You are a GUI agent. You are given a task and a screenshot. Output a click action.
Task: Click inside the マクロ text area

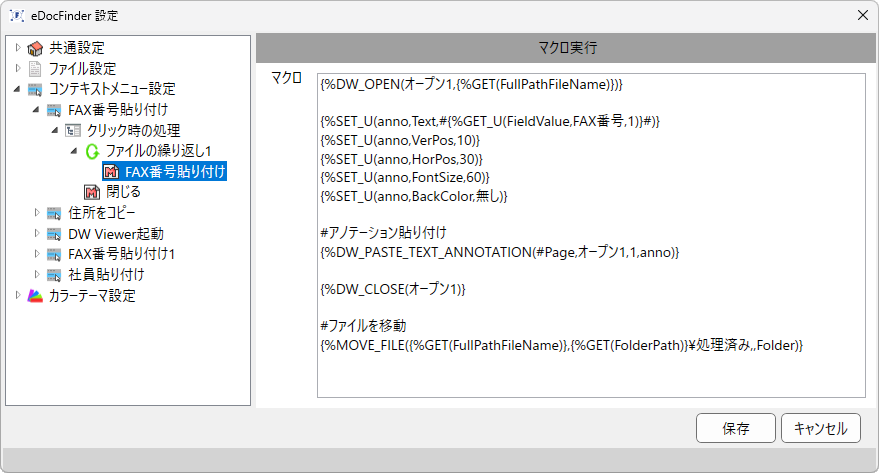click(591, 235)
